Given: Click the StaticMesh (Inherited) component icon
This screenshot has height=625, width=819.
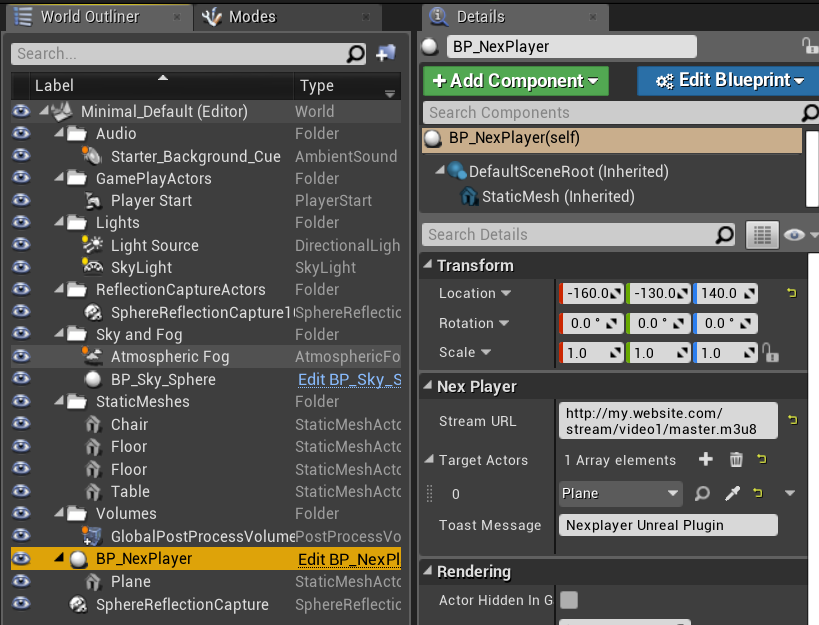Looking at the screenshot, I should tap(469, 196).
